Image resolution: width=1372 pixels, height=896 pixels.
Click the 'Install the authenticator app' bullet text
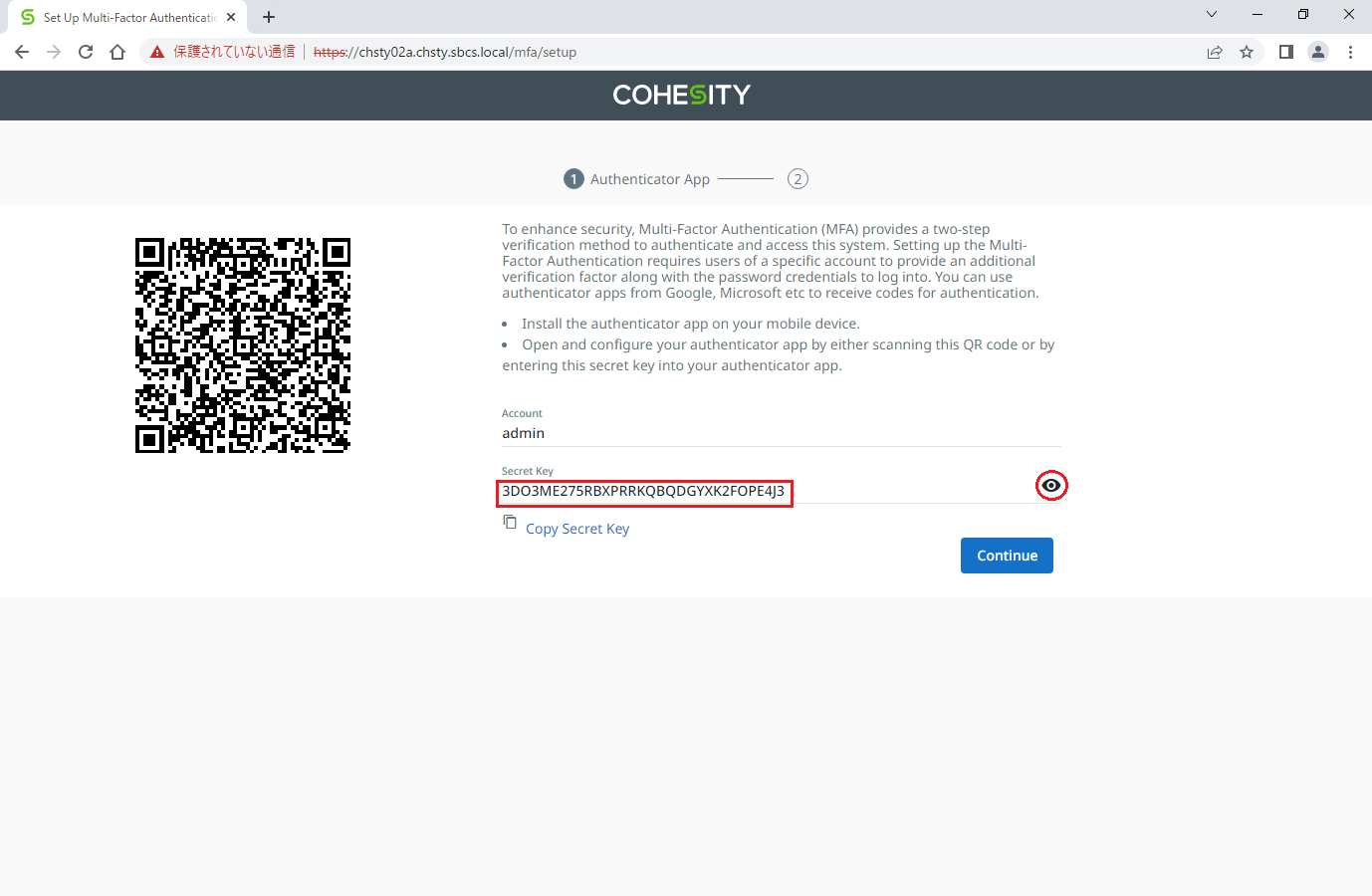pos(691,324)
